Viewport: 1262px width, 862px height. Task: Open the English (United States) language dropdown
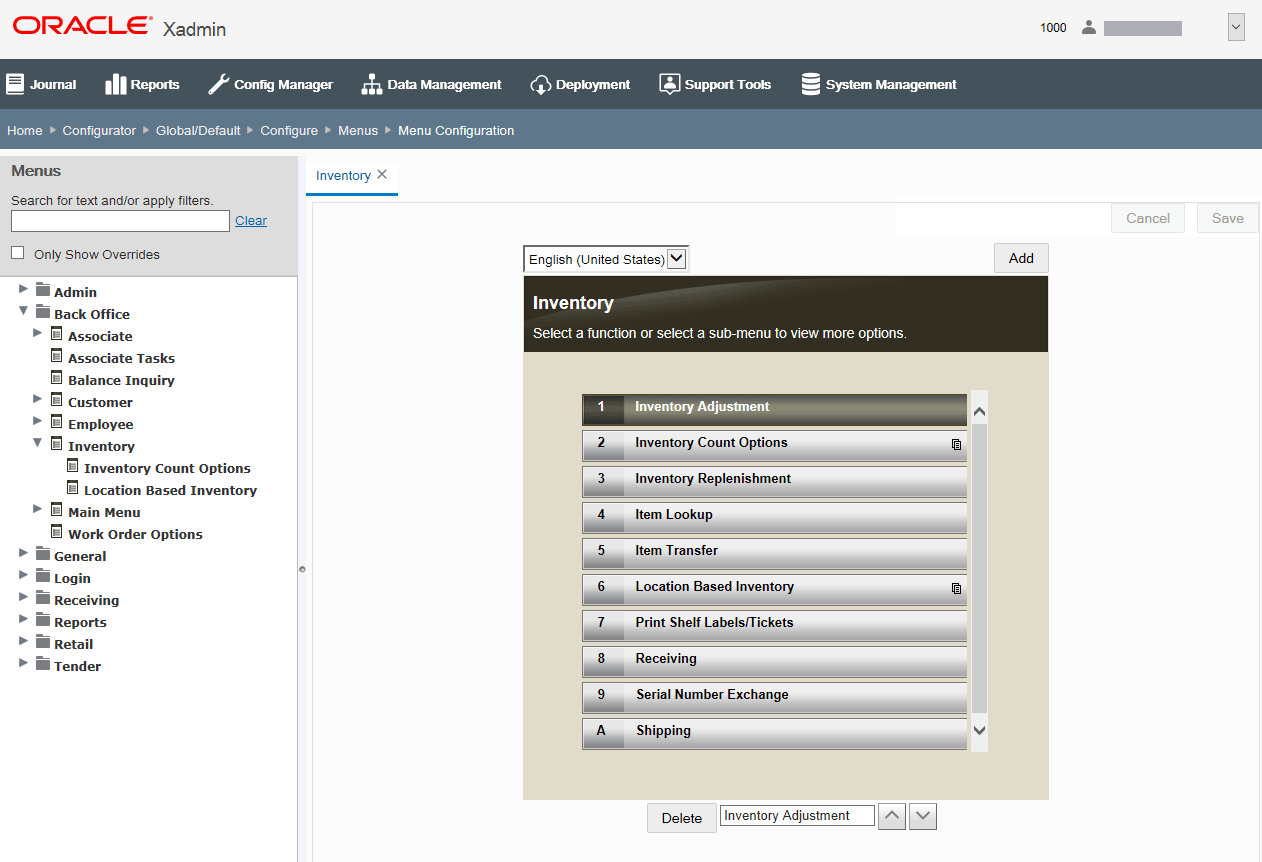(606, 259)
